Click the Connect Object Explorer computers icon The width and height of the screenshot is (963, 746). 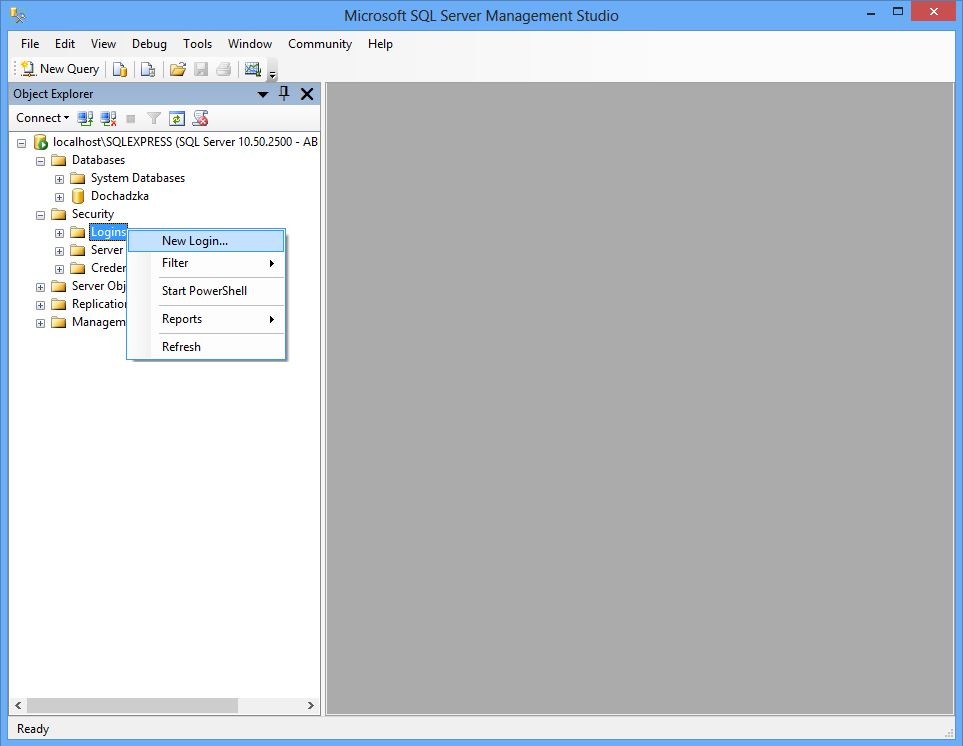coord(85,118)
